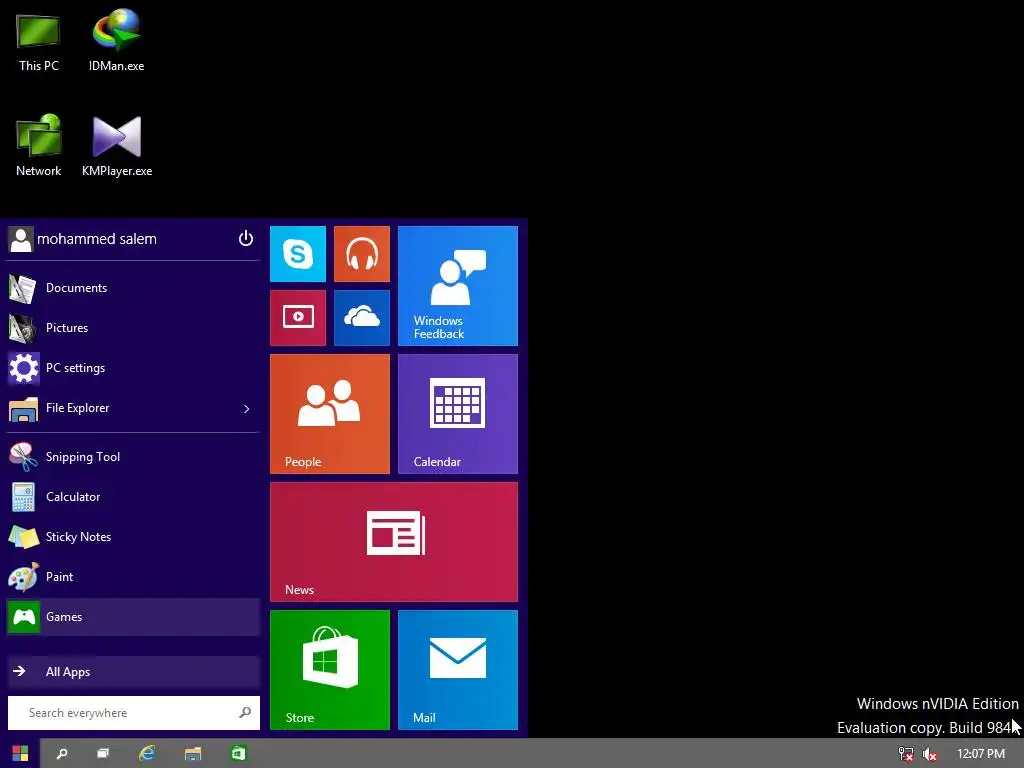Launch Internet Explorer from taskbar
Screen dimensions: 1024x768
(x=148, y=754)
